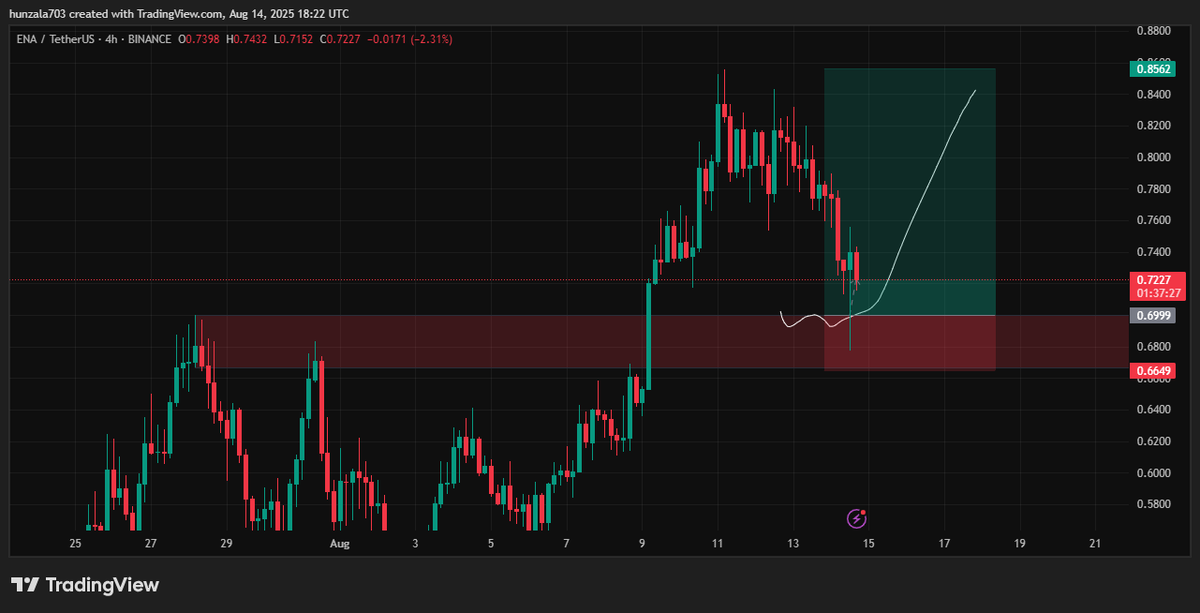Click the change value −0.0171 (−2.31%)

pos(408,39)
